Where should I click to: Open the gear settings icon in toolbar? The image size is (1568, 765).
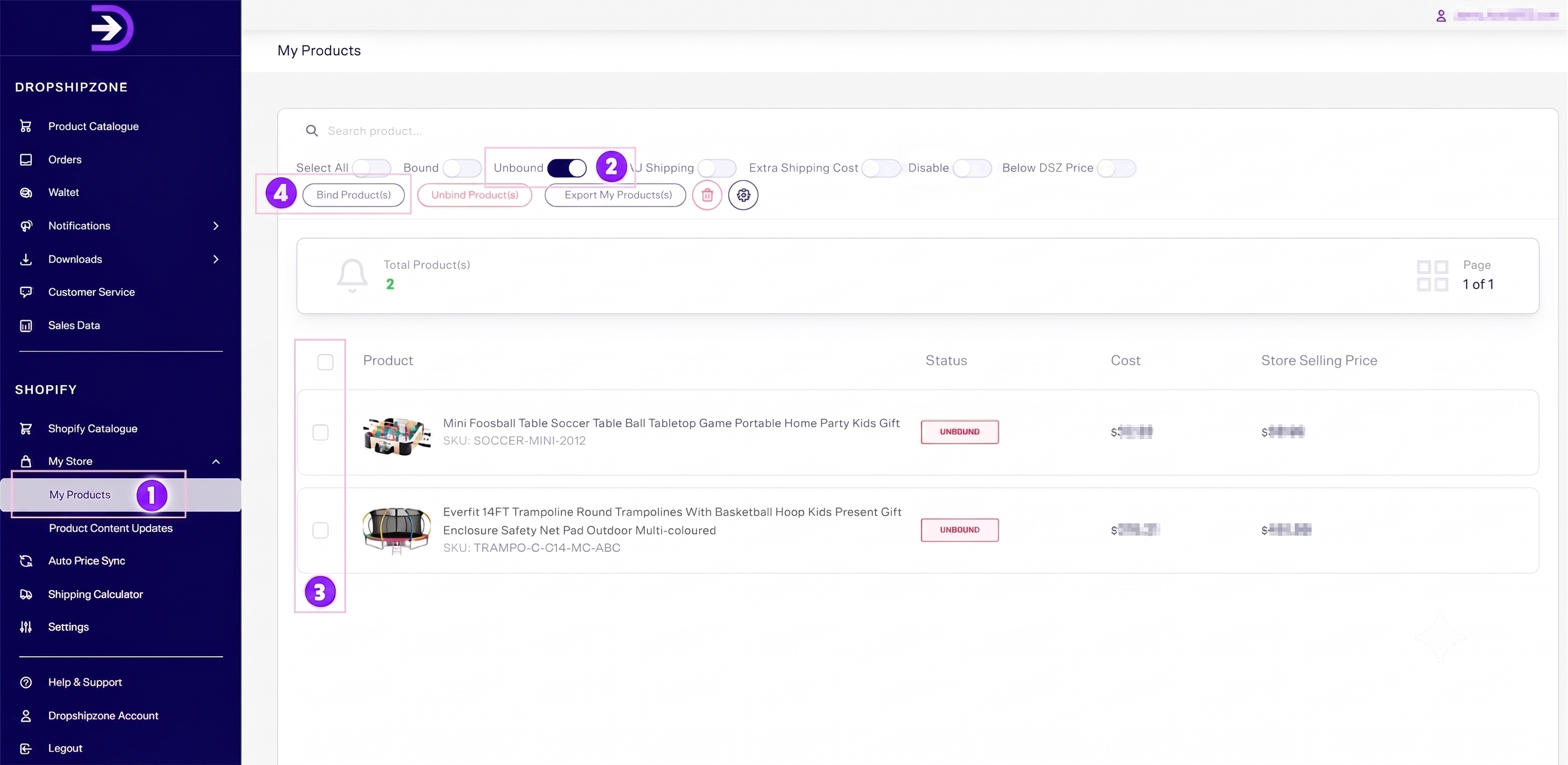pos(743,195)
